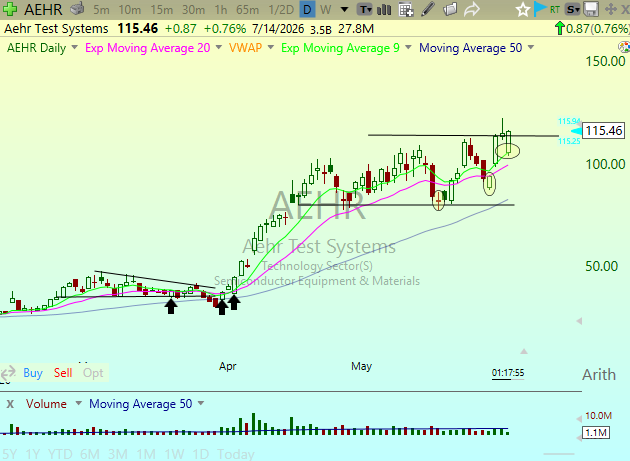
Task: Select the 30m timeframe
Action: point(193,9)
